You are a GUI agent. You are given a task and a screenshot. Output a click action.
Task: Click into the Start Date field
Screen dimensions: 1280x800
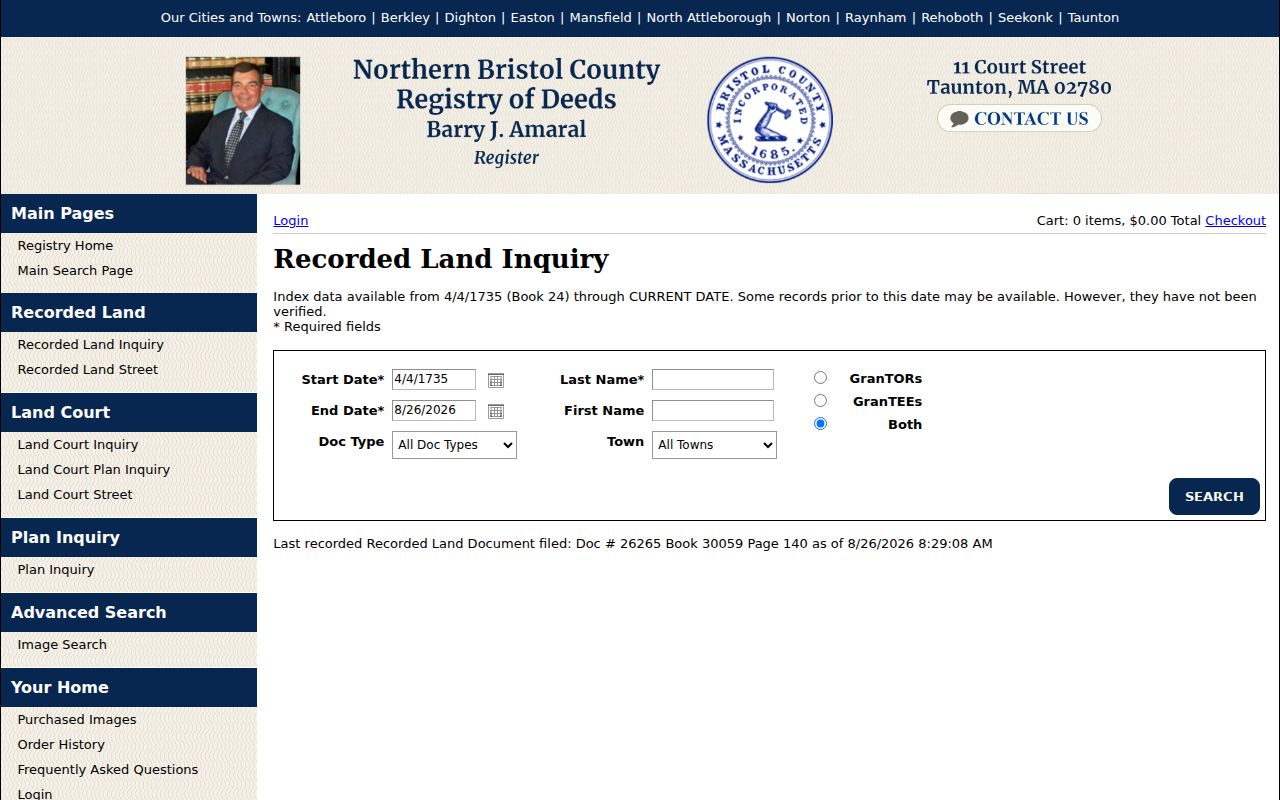(434, 379)
